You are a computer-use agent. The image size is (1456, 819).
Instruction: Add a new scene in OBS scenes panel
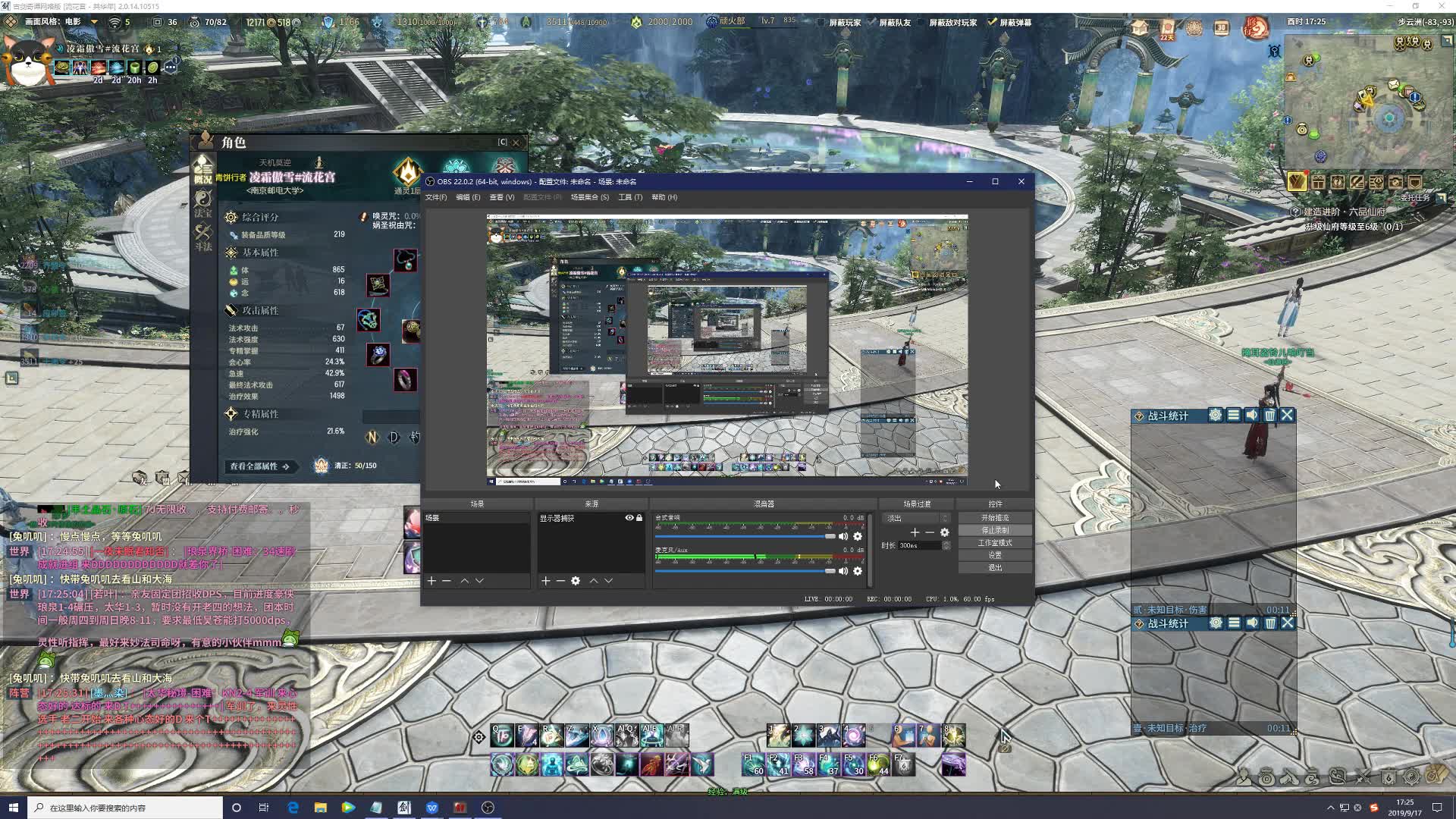pyautogui.click(x=431, y=581)
